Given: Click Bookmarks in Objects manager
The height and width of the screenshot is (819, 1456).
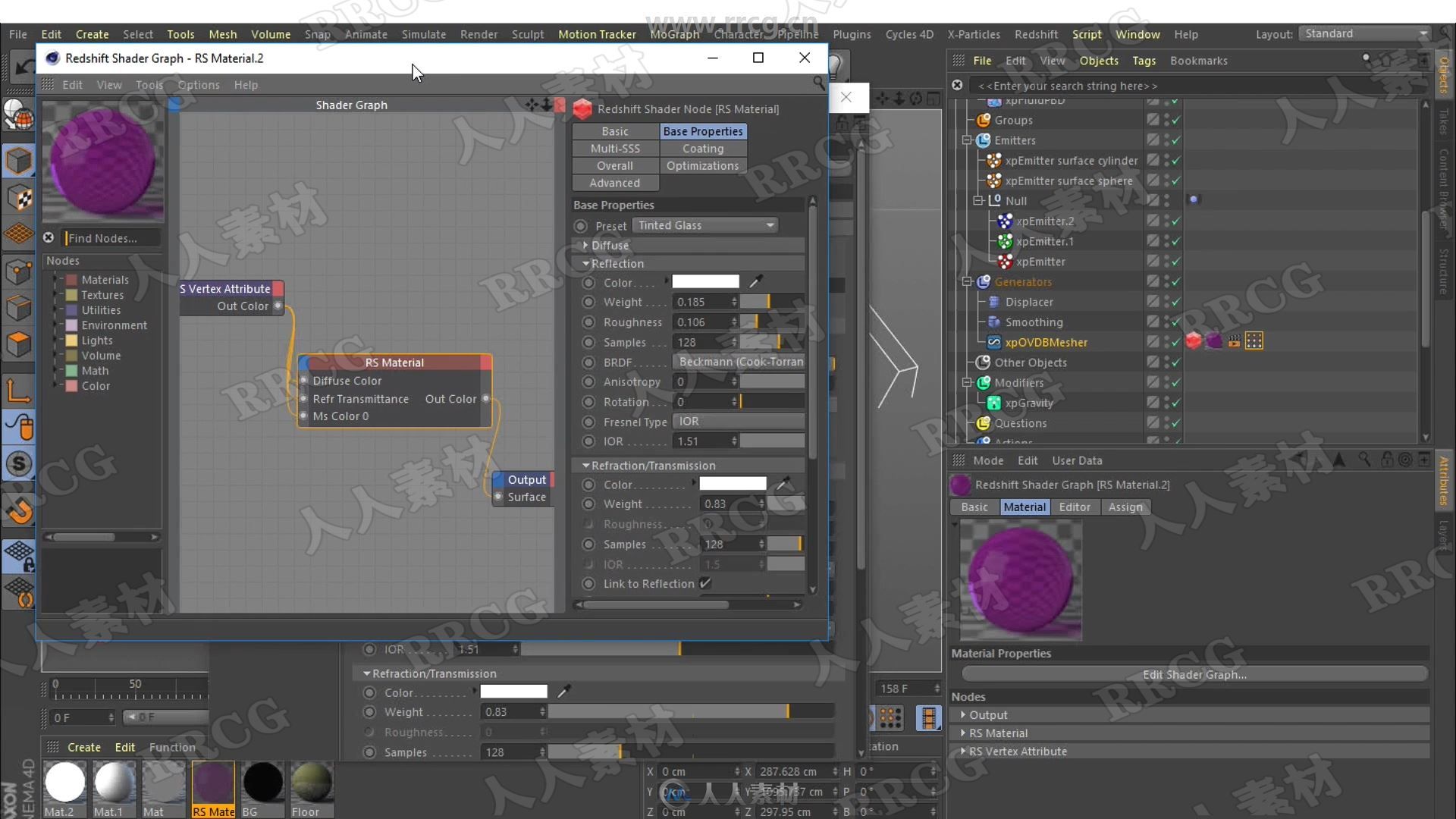Looking at the screenshot, I should click(1198, 61).
